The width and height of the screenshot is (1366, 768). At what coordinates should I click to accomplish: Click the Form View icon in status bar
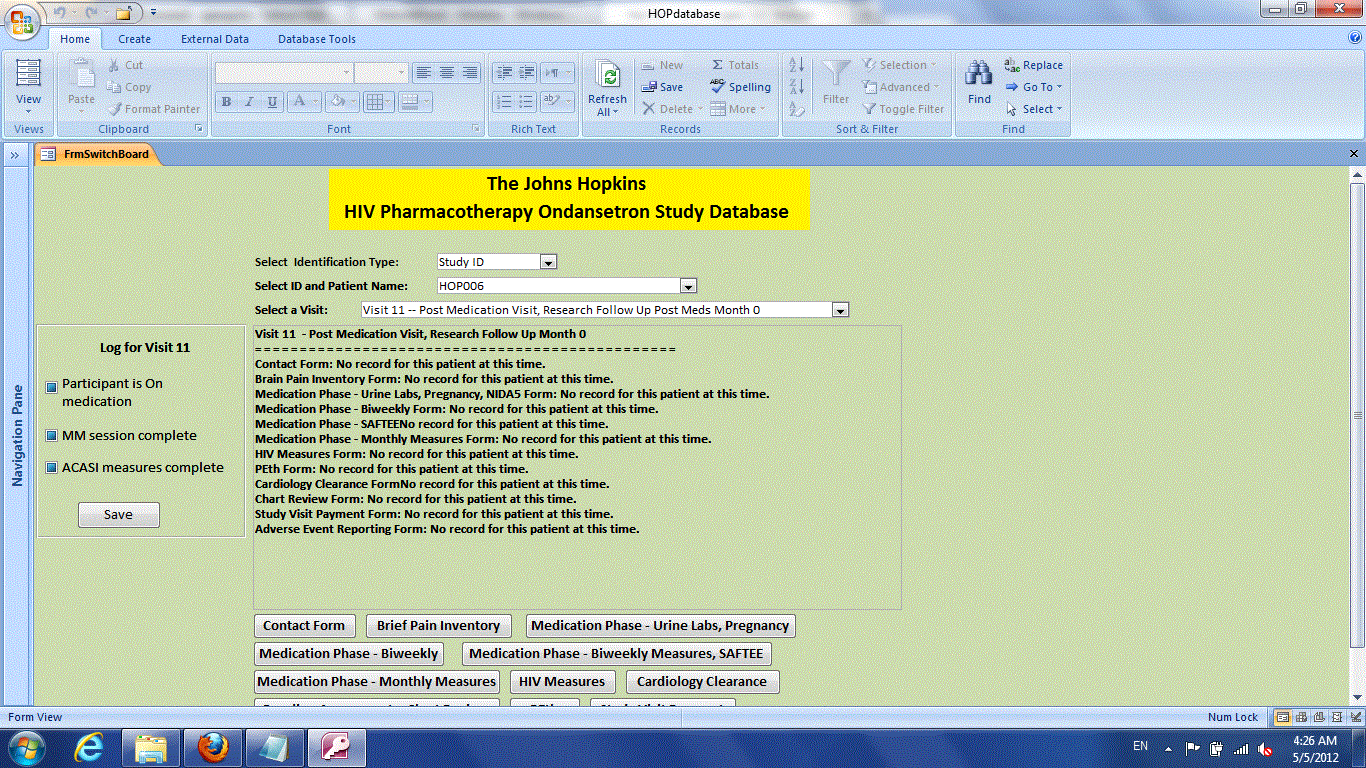tap(1283, 717)
